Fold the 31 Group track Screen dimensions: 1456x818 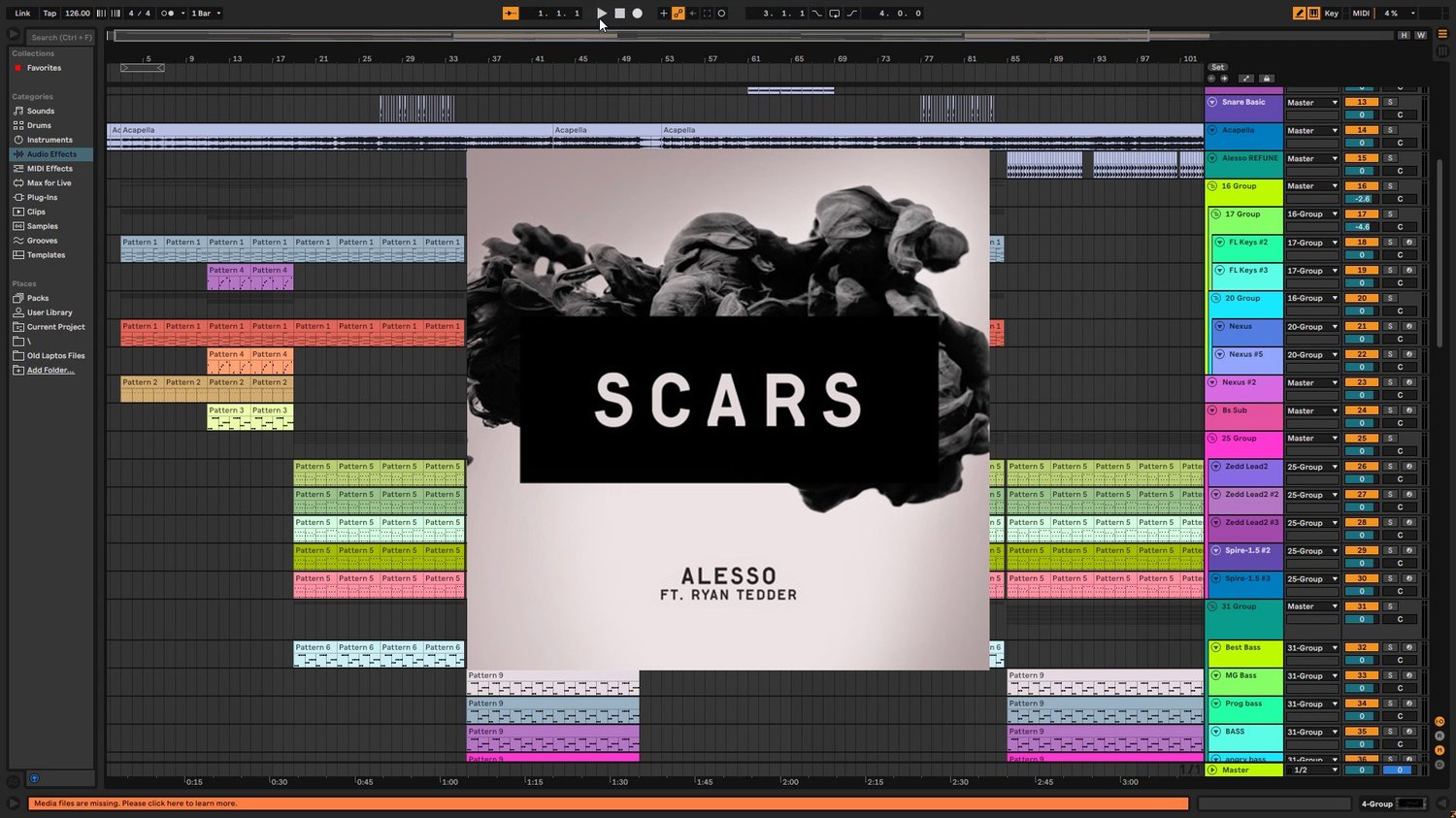(x=1212, y=606)
